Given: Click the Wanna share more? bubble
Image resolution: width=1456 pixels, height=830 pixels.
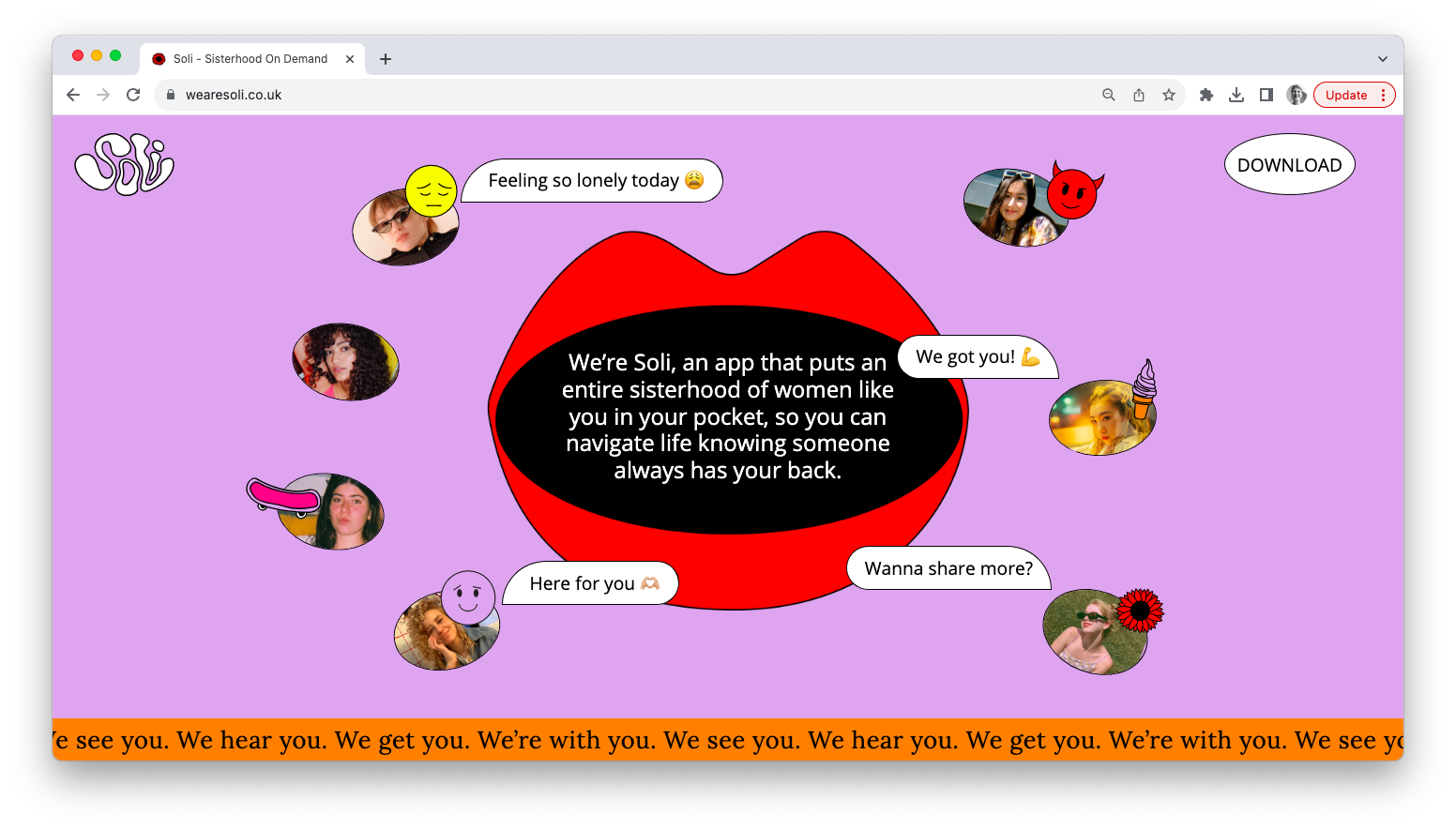Looking at the screenshot, I should click(x=948, y=568).
